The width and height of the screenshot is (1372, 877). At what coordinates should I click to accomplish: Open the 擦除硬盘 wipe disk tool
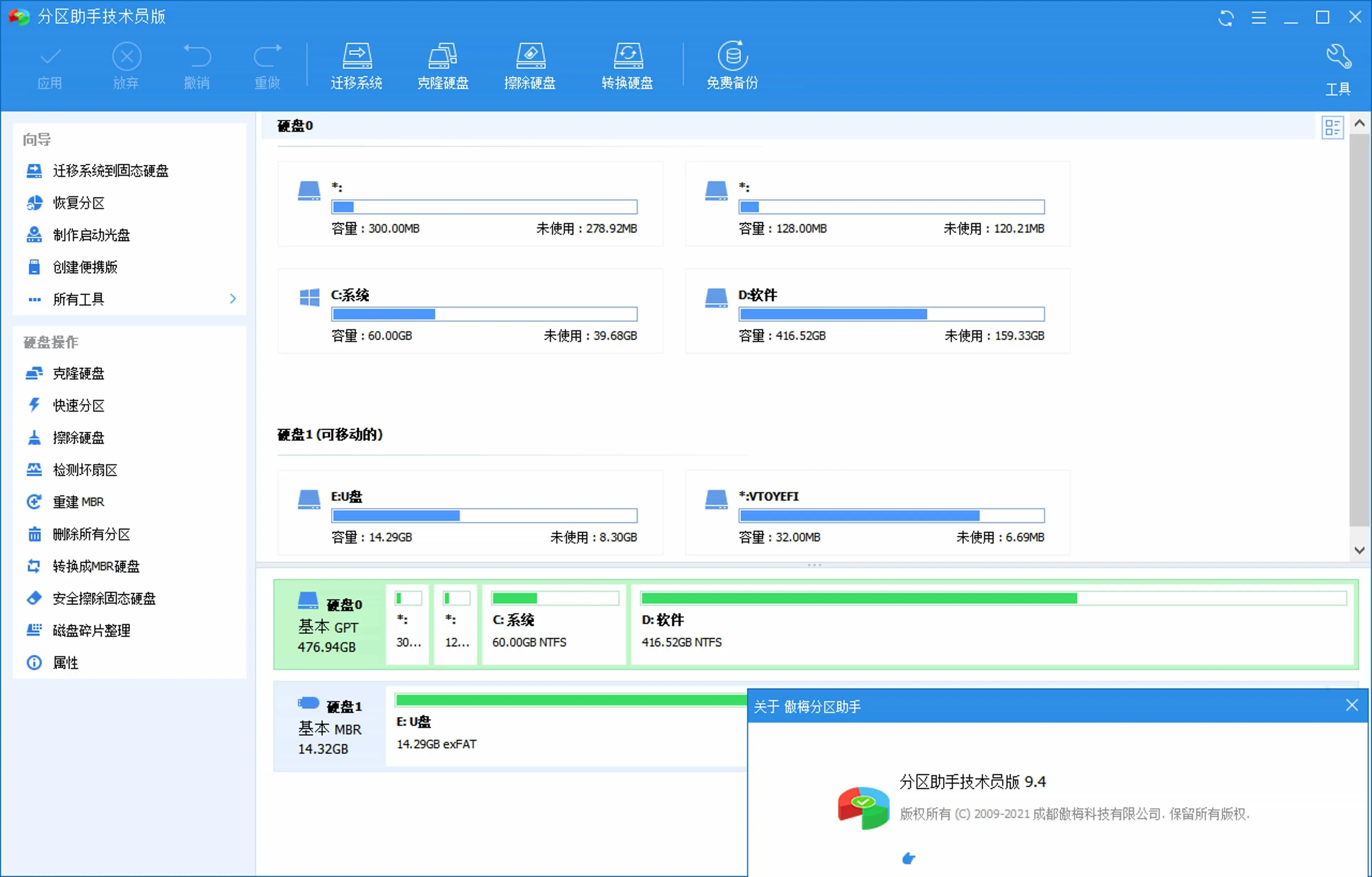pyautogui.click(x=530, y=65)
